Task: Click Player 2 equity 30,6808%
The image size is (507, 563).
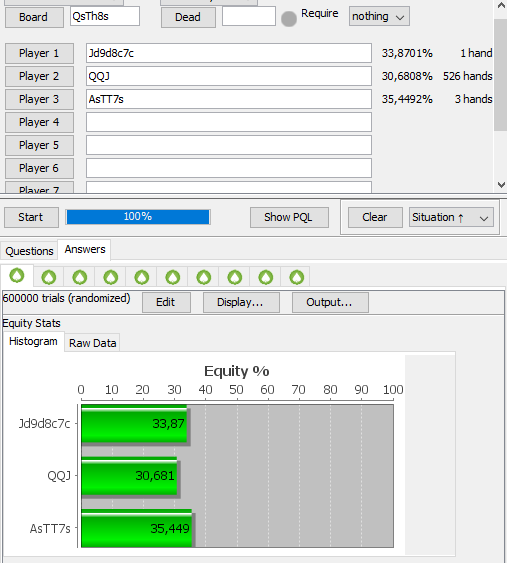Action: pyautogui.click(x=407, y=76)
